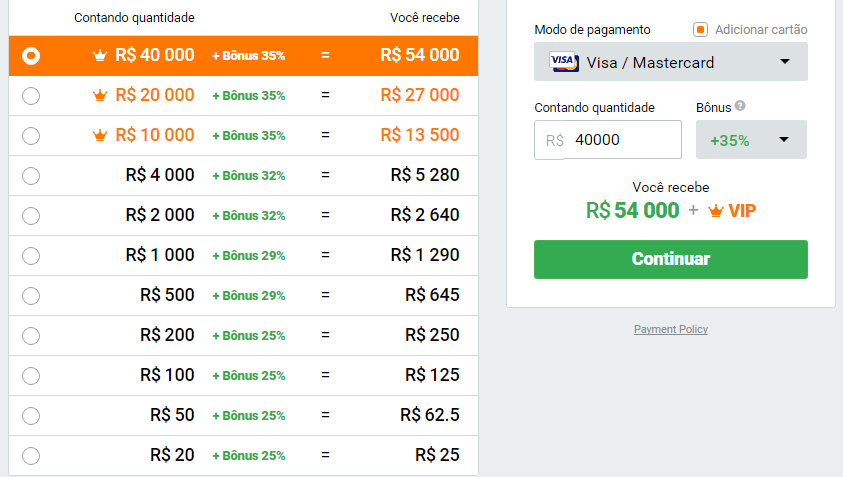Click the crown icon beside R$ 40 000
Viewport: 843px width, 477px height.
pyautogui.click(x=100, y=55)
